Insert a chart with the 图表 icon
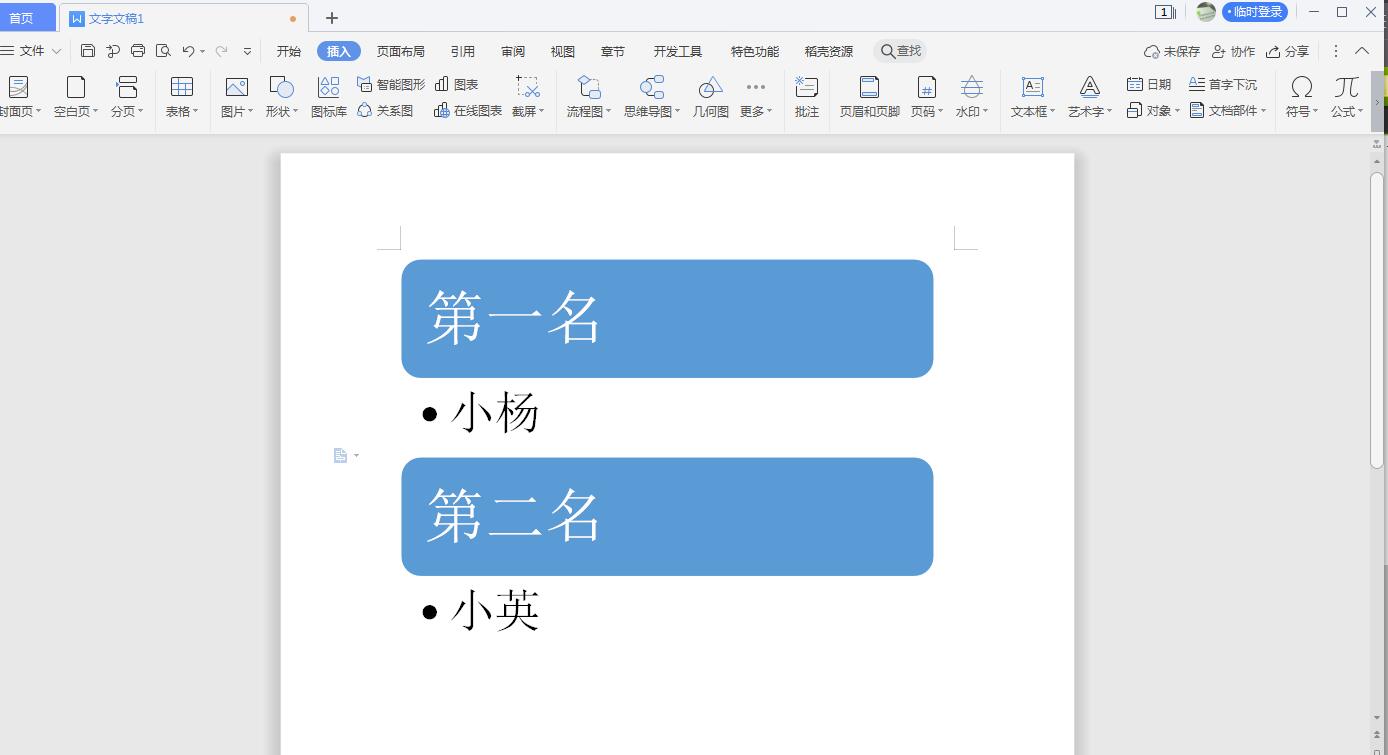Viewport: 1388px width, 755px height. [460, 84]
